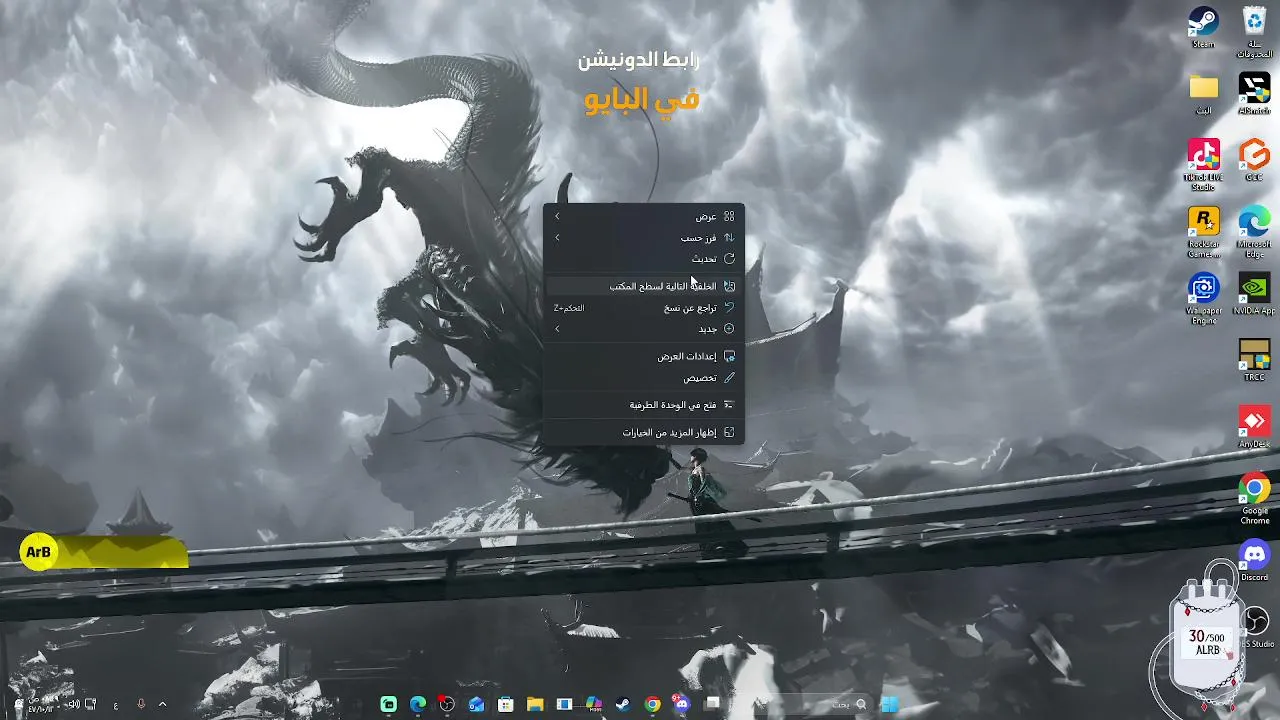Open Discord icon on the taskbar
This screenshot has height=720, width=1280.
[x=682, y=705]
